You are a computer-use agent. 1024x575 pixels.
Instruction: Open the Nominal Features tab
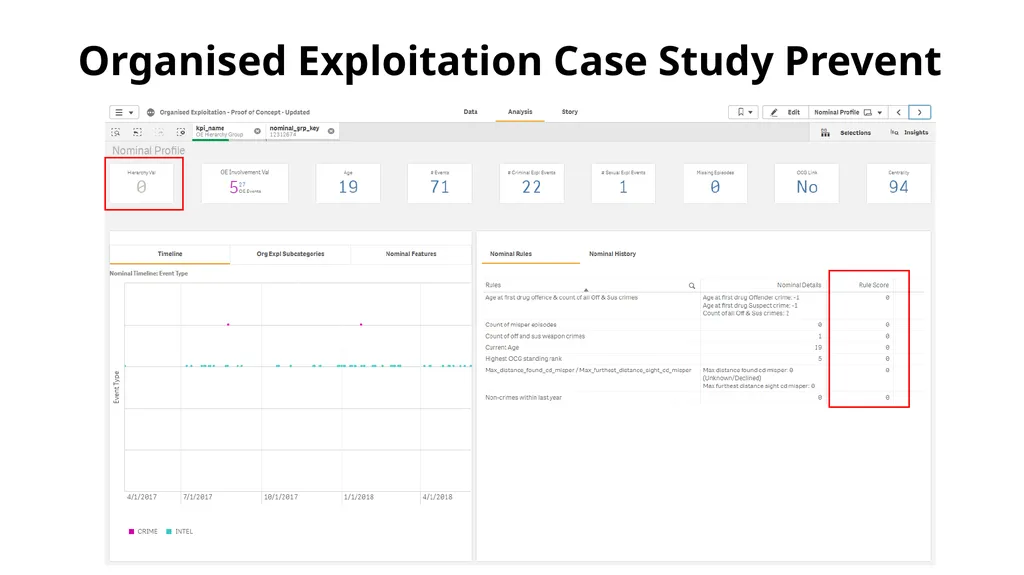click(x=411, y=254)
